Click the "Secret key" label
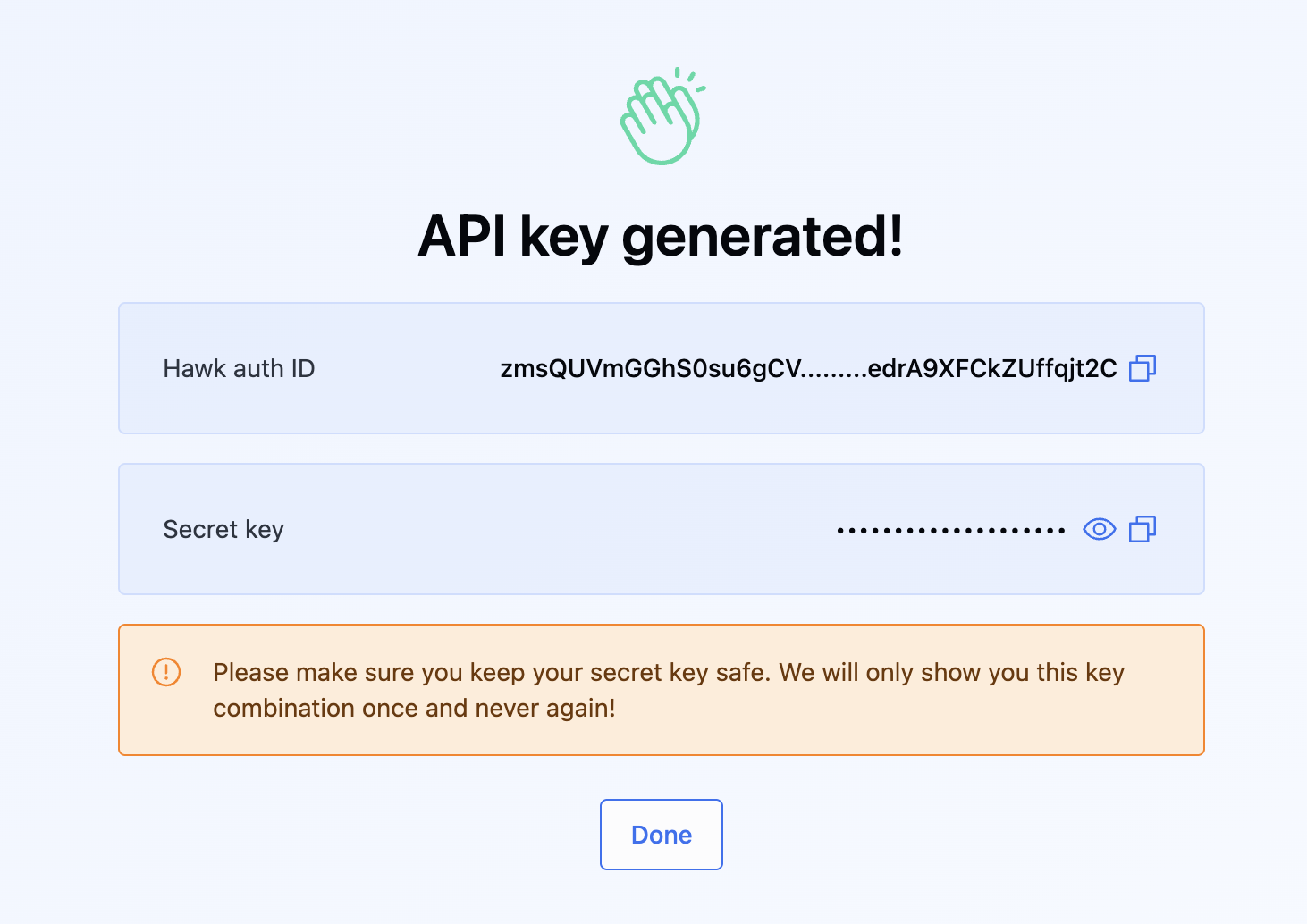 [x=223, y=529]
